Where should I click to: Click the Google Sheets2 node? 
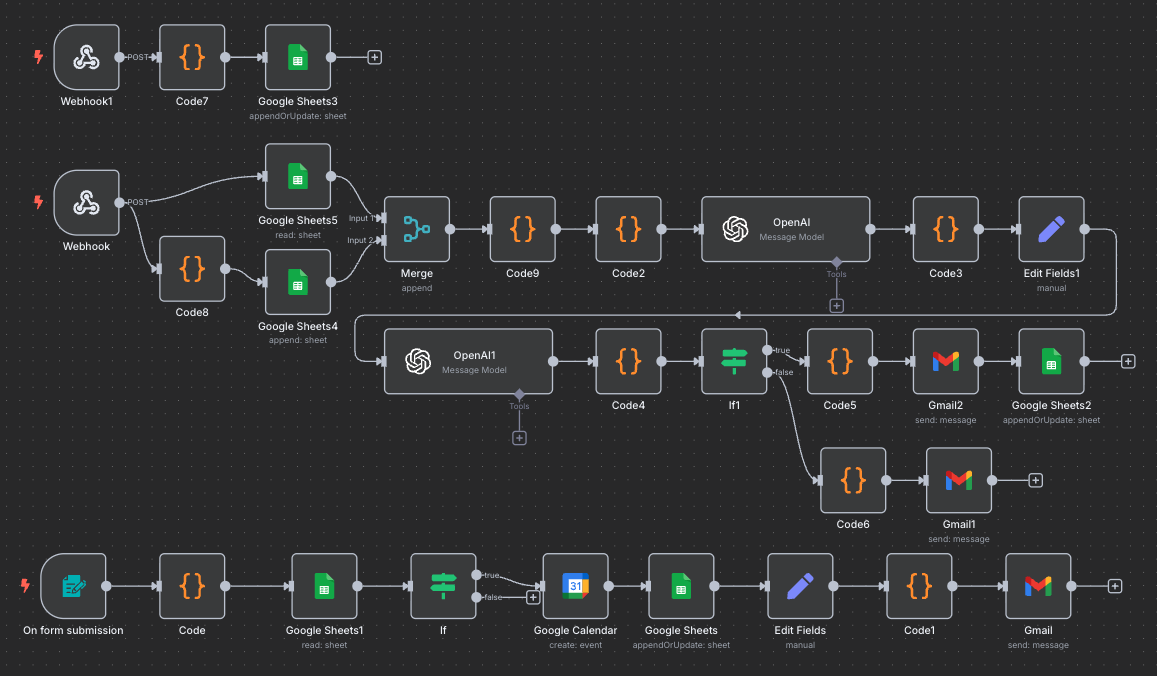tap(1051, 362)
